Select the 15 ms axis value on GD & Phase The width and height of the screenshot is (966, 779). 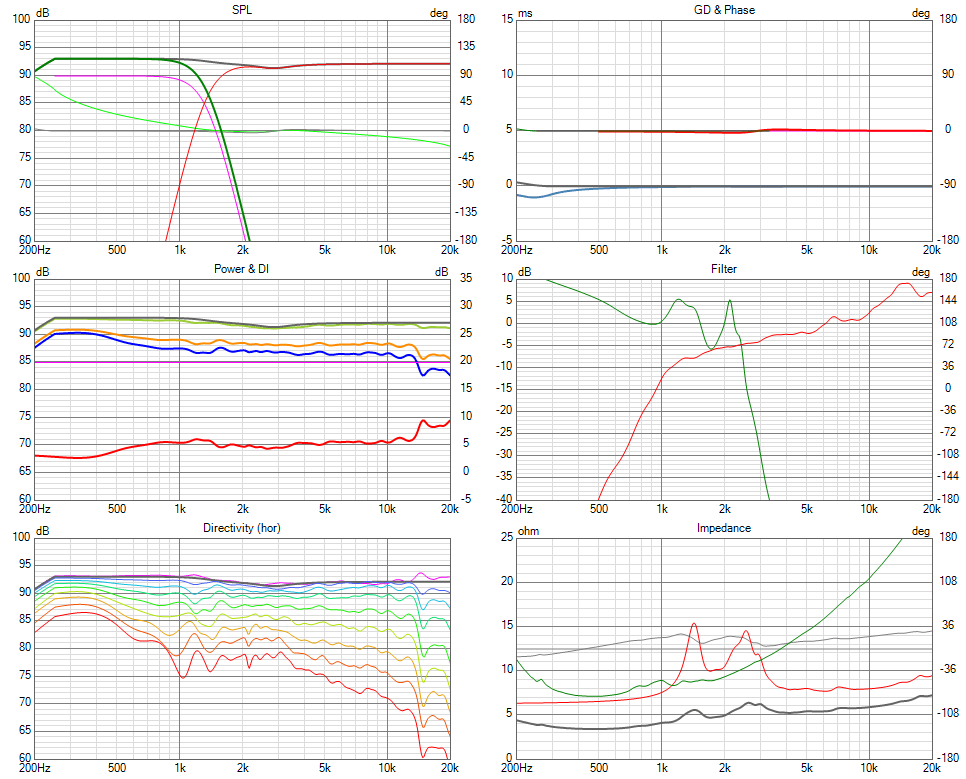507,19
